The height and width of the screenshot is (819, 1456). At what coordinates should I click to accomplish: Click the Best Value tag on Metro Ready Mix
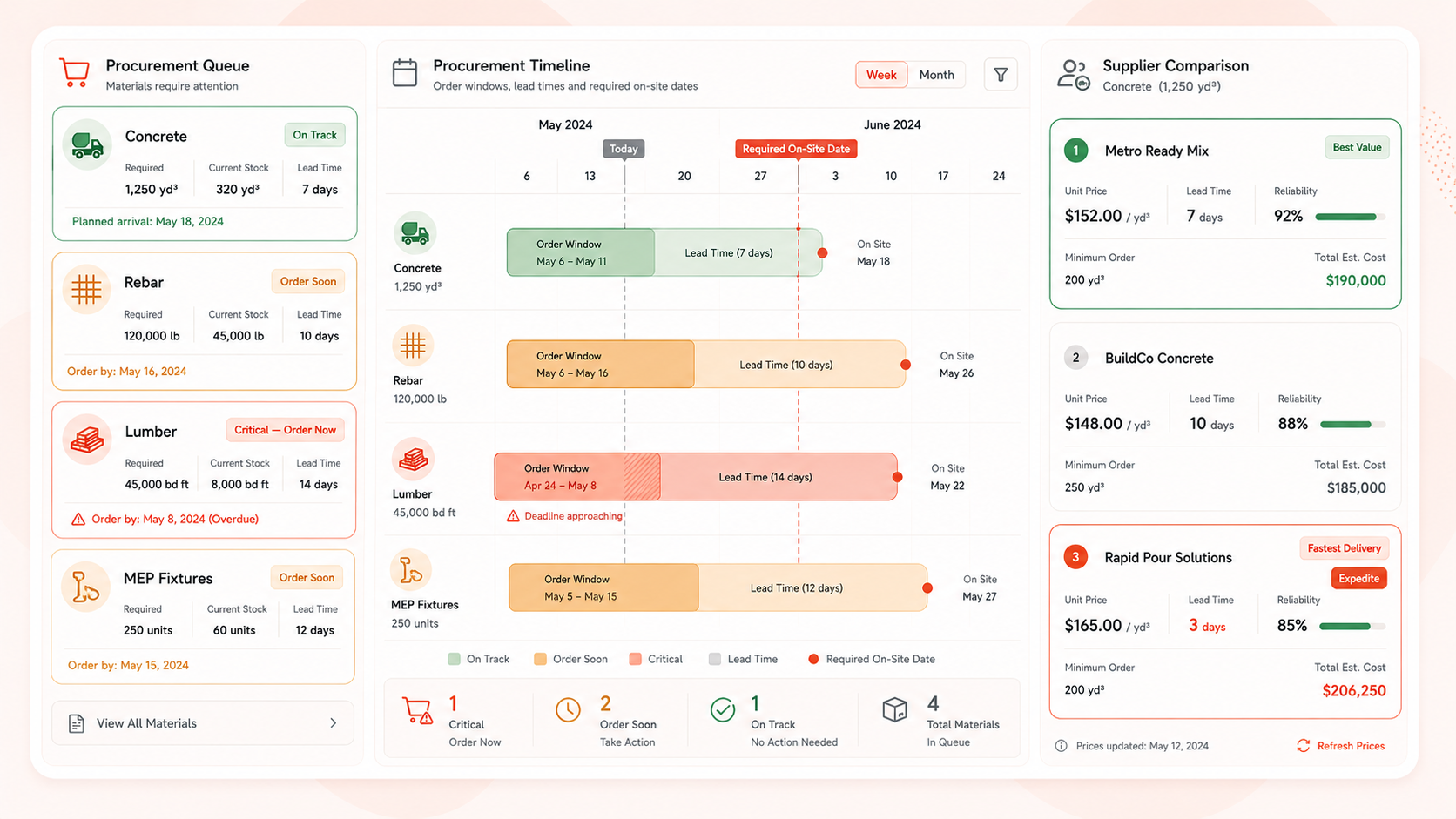point(1357,147)
